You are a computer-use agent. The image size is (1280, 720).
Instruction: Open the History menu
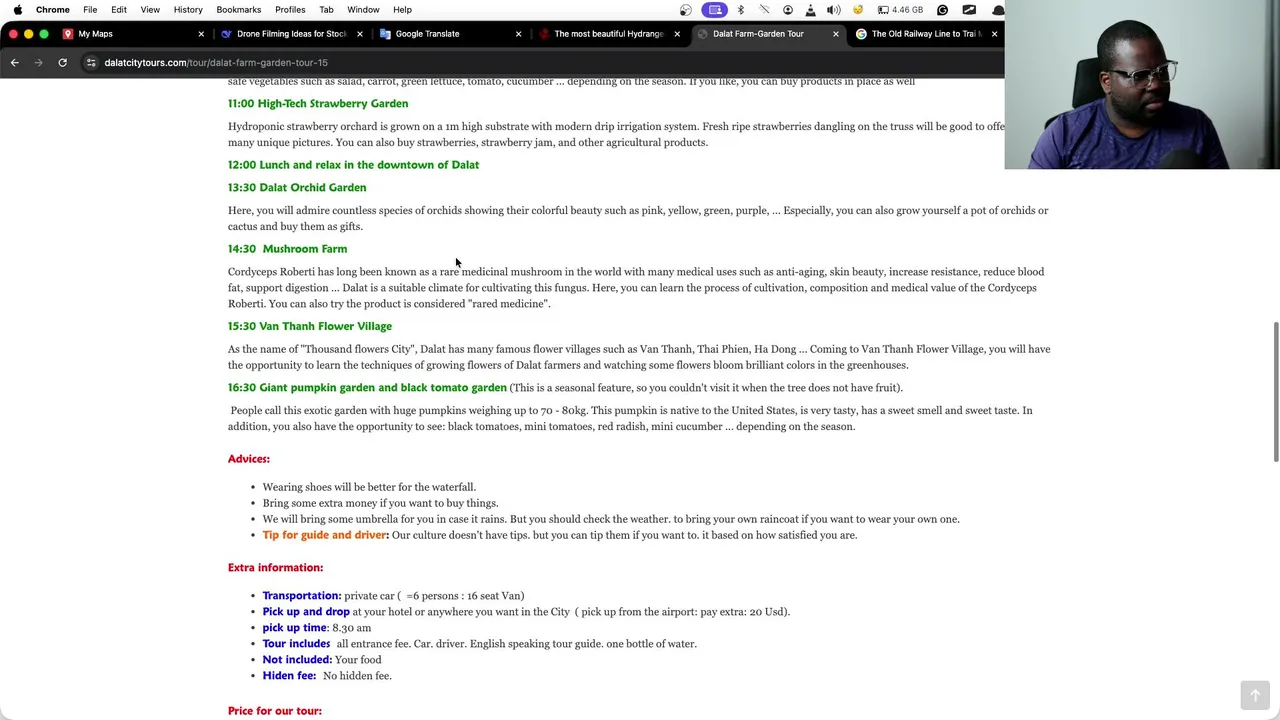[x=188, y=10]
